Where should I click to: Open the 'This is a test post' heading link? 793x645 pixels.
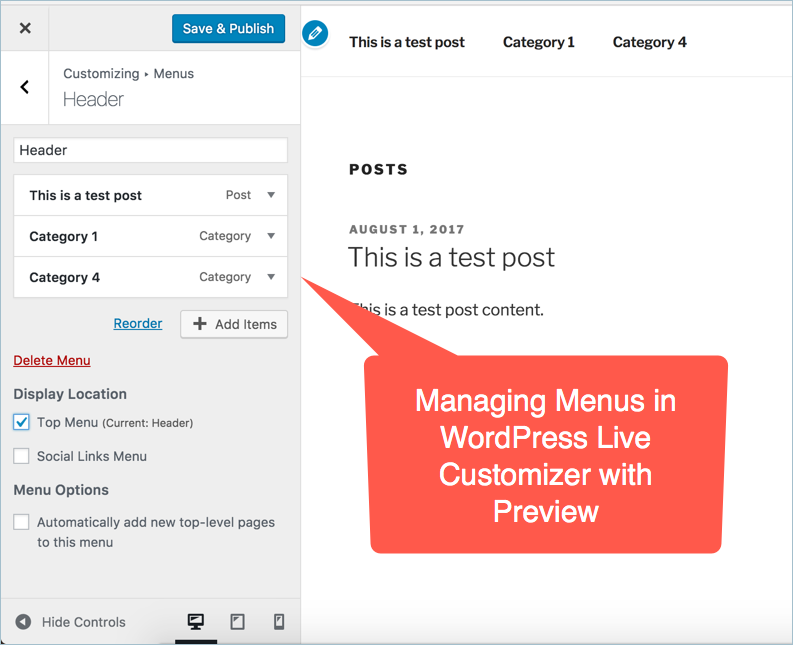451,257
